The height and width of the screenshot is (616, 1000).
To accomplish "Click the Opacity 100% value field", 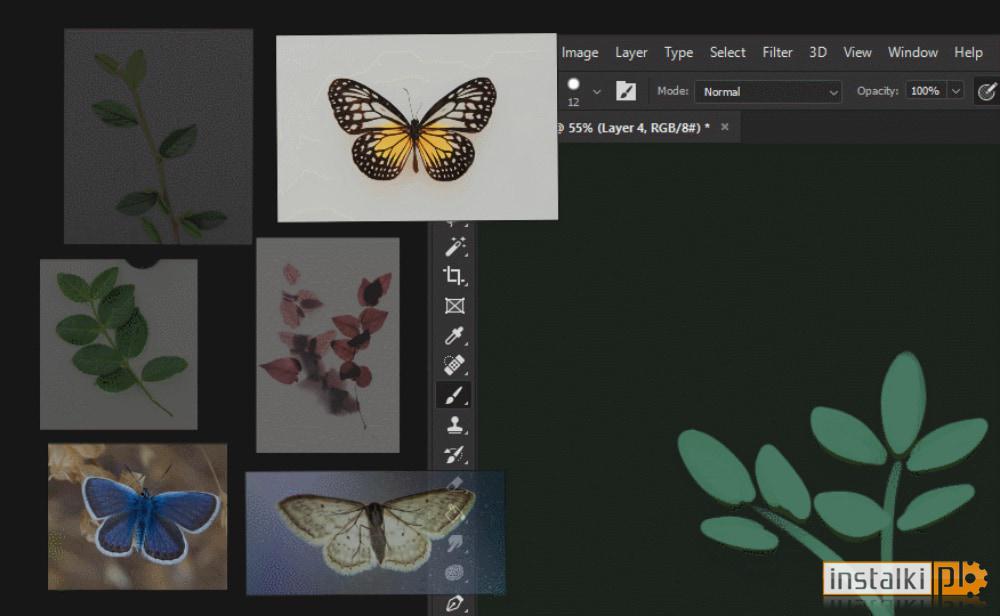I will coord(925,91).
